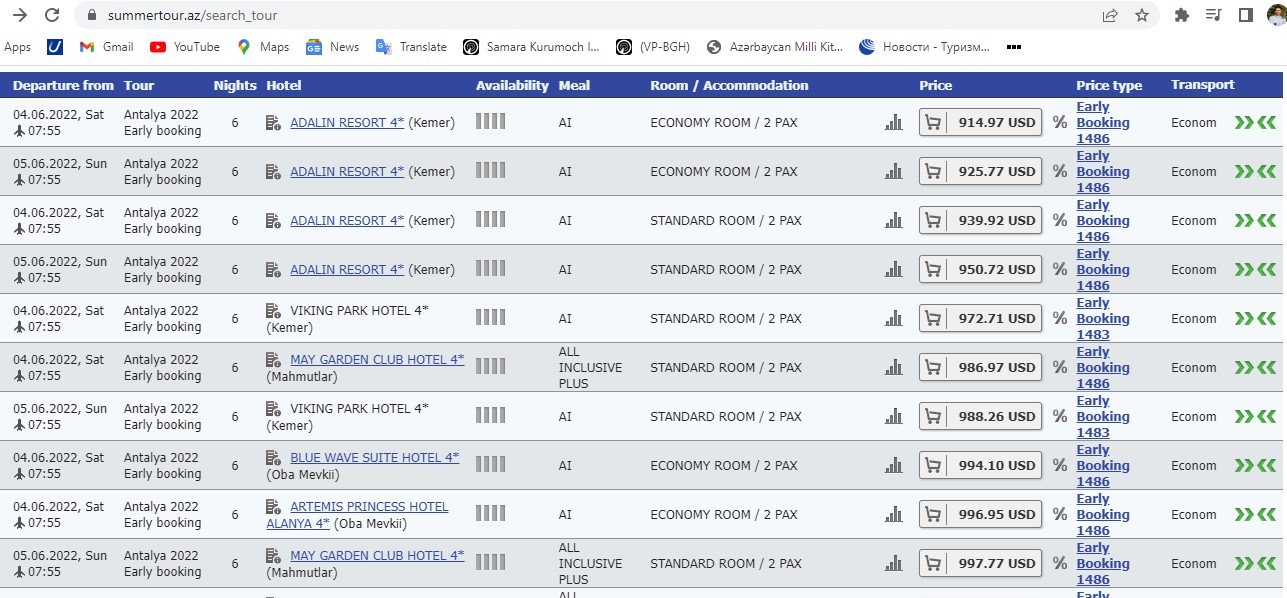Screen dimensions: 1287x598
Task: Open hotel info icon beside BLUE WAVE SUITE HOTEL
Action: [x=274, y=457]
